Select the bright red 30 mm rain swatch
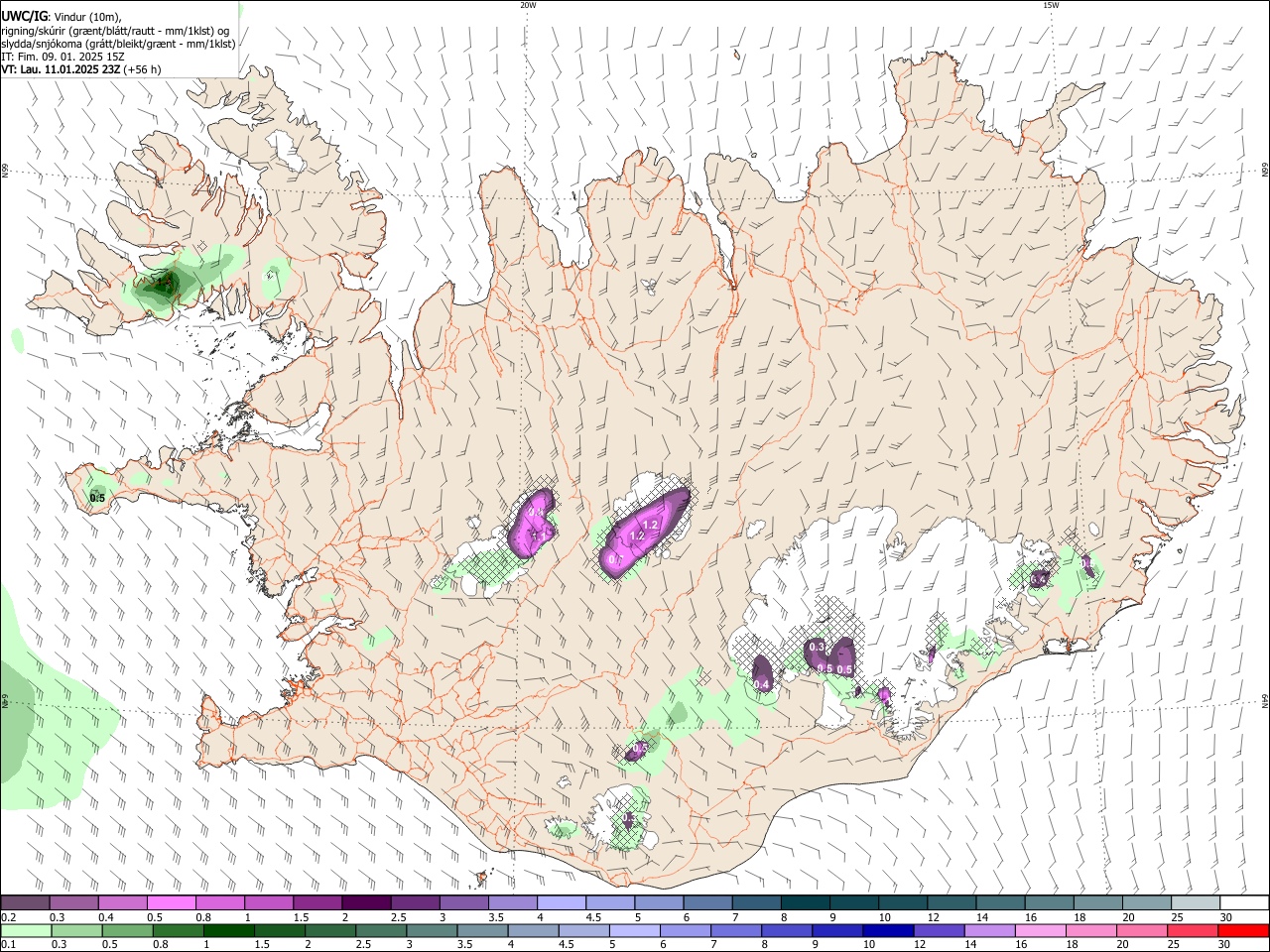1270x952 pixels. click(1244, 931)
